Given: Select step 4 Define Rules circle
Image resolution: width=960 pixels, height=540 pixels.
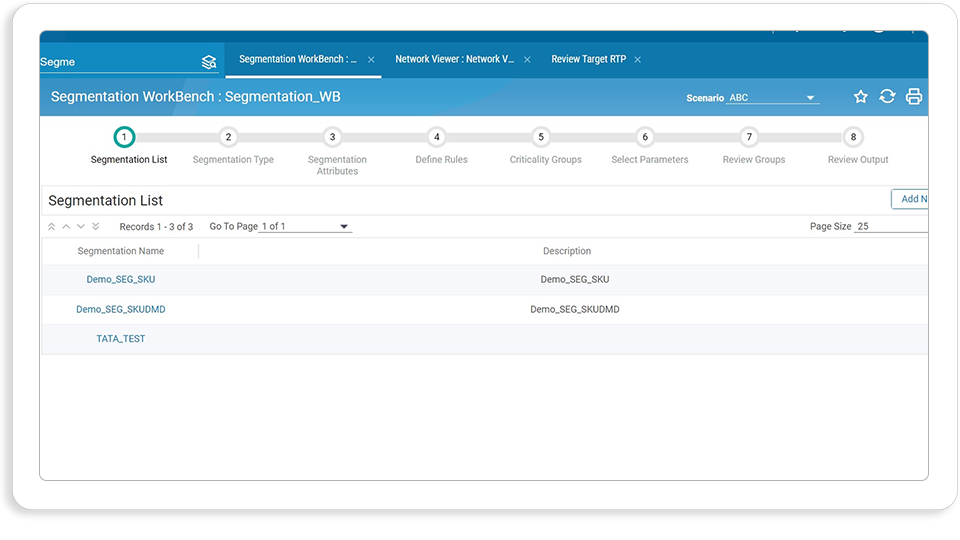Looking at the screenshot, I should click(x=437, y=137).
